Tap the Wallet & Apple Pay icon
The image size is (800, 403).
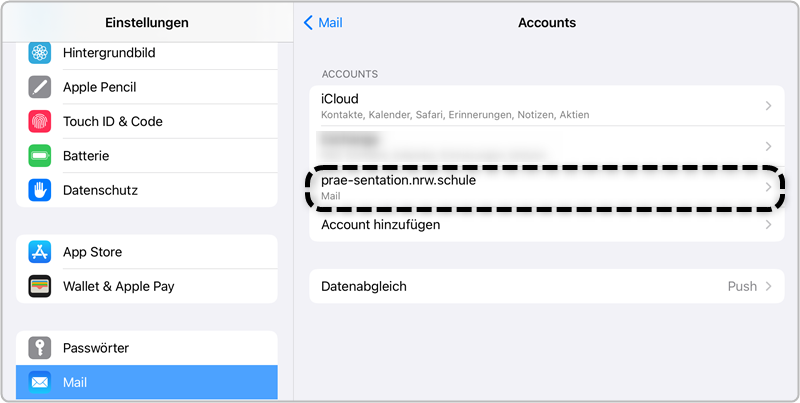coord(39,286)
